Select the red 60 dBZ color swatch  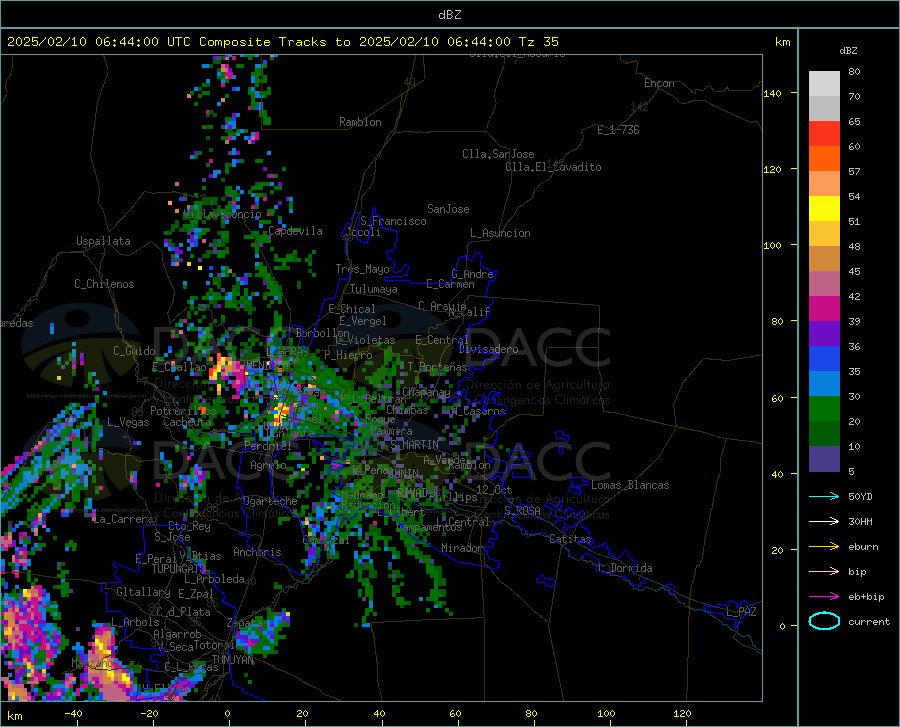click(824, 134)
